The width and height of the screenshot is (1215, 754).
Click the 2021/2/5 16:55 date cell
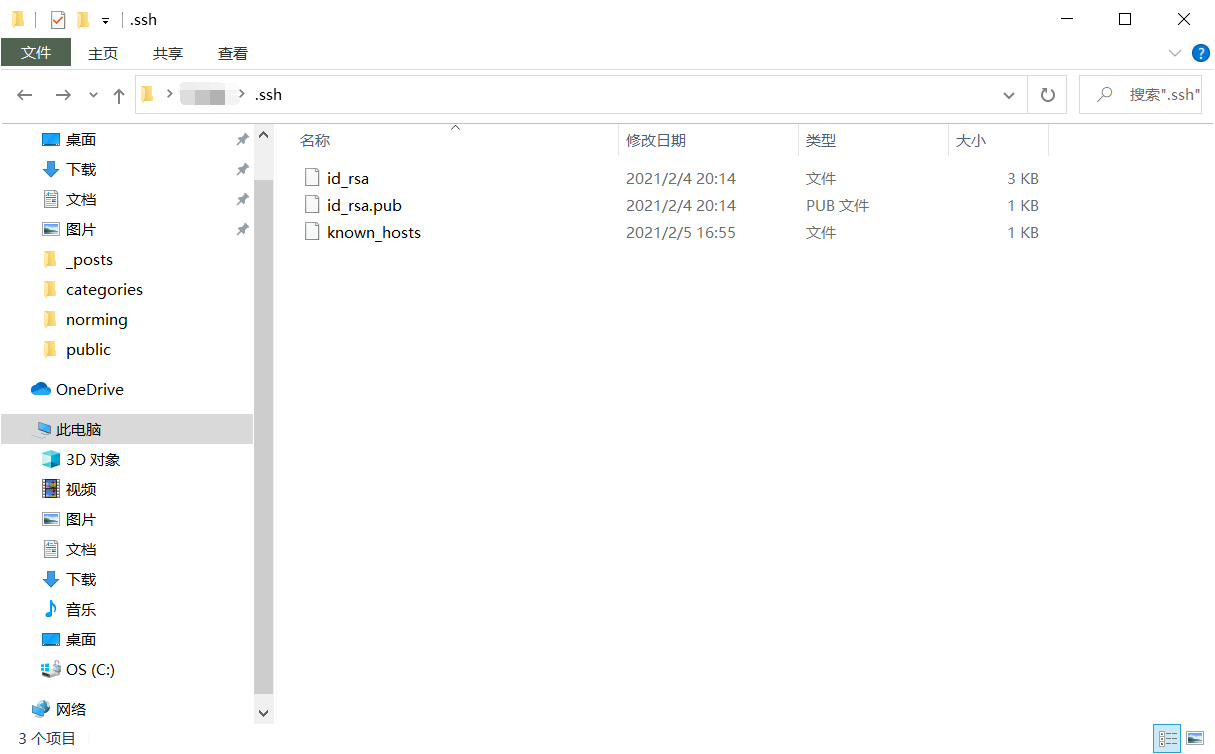[x=681, y=232]
